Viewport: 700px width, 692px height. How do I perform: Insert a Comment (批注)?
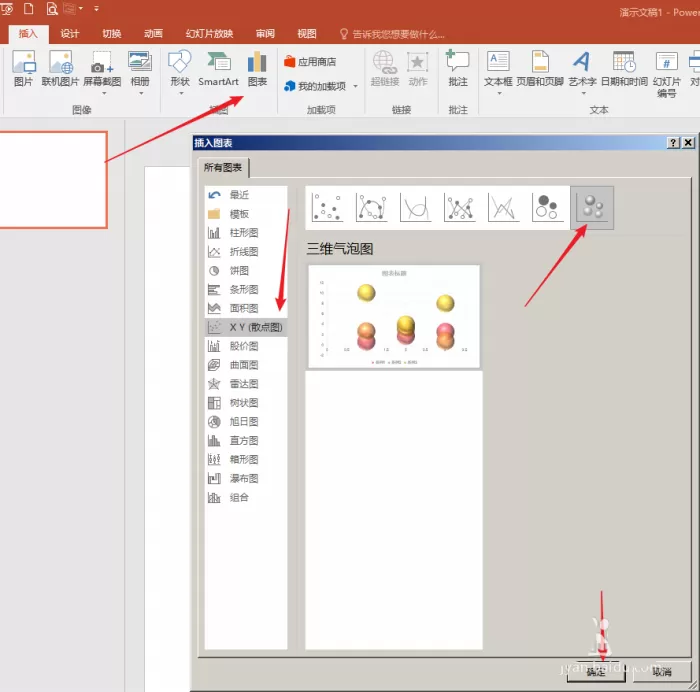coord(458,68)
